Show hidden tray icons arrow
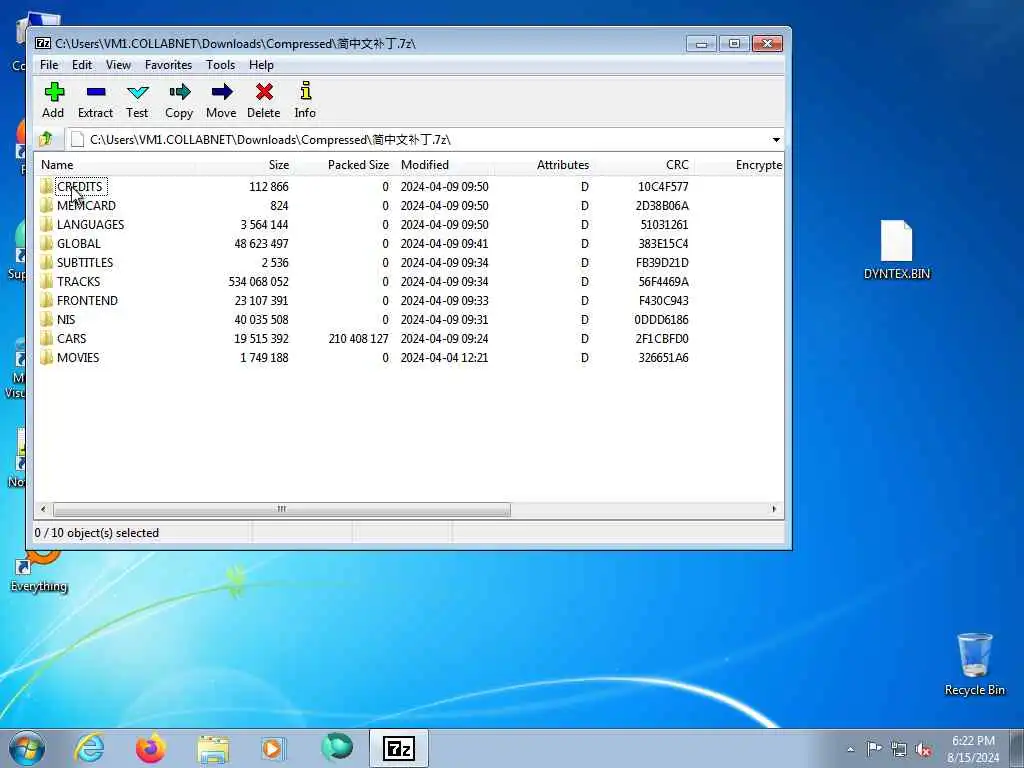 point(850,749)
